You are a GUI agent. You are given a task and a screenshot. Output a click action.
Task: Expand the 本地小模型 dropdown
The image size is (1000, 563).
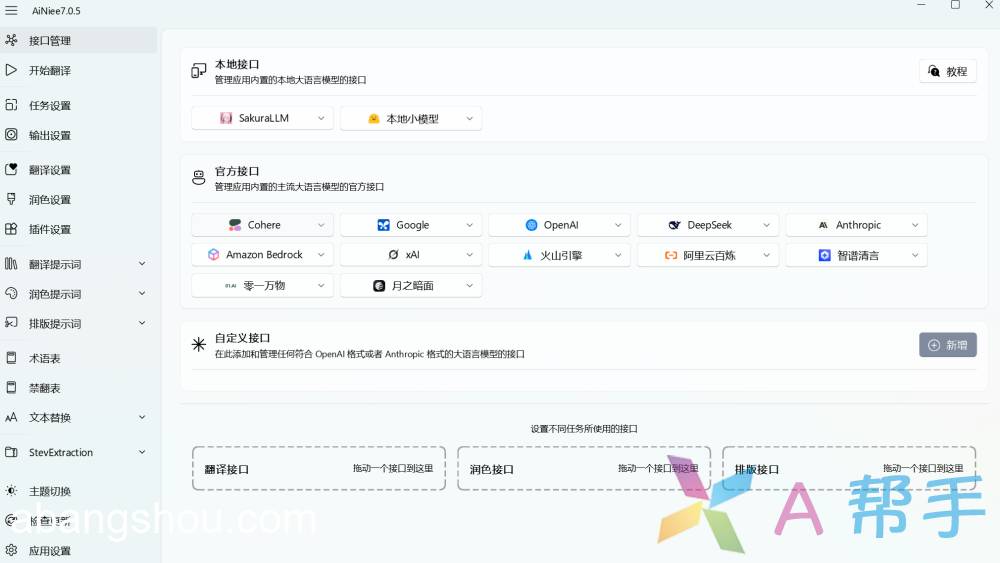pos(469,118)
